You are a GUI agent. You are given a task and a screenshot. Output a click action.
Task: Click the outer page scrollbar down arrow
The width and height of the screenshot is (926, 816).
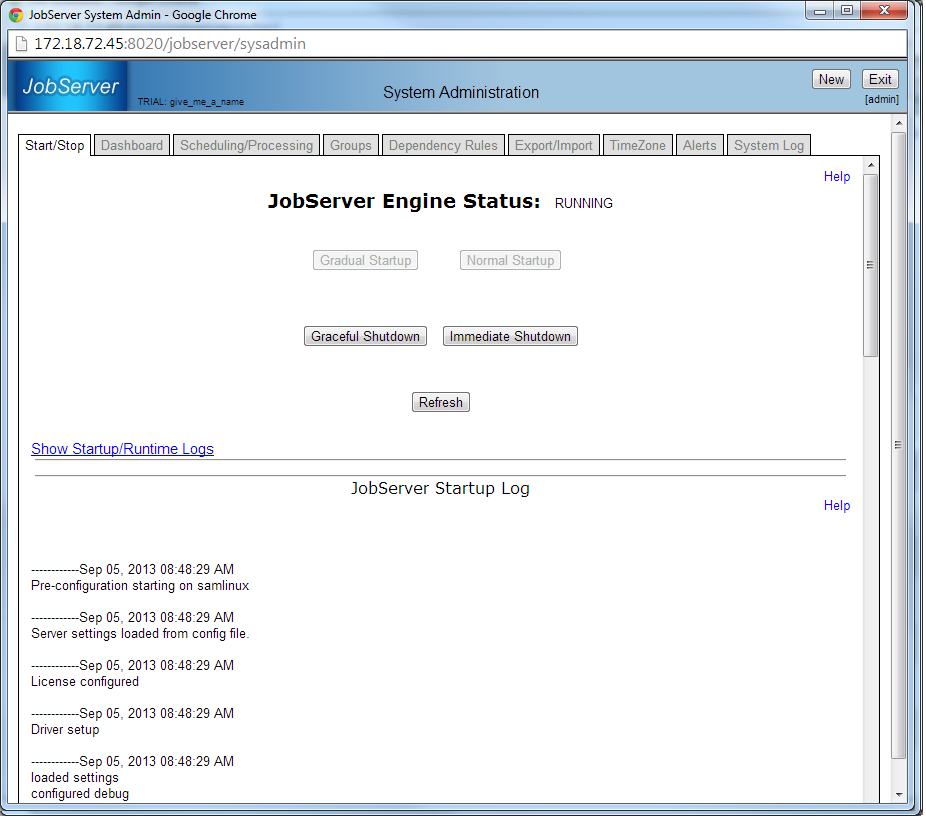(899, 794)
